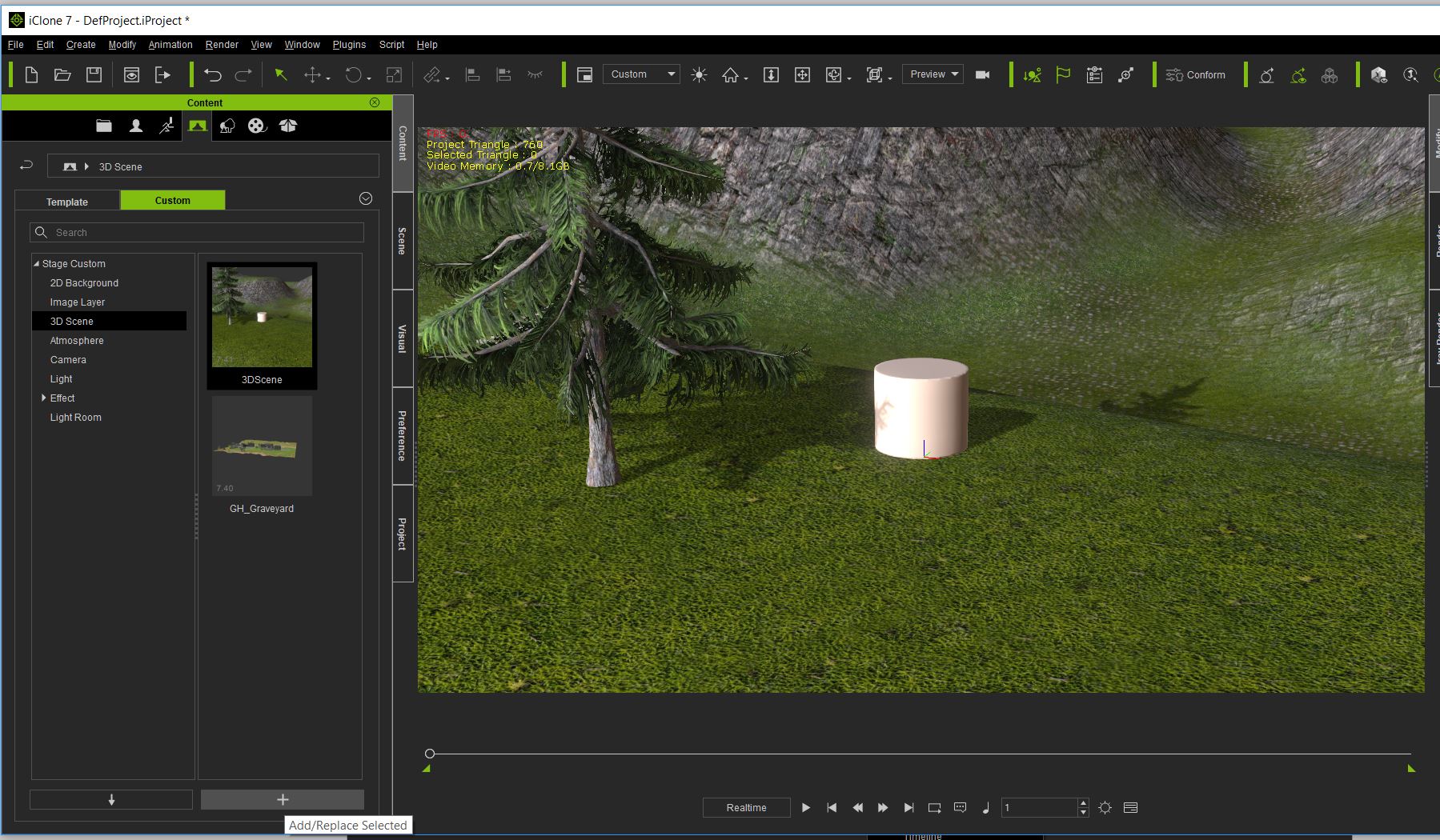Open the File menu
Viewport: 1440px width, 840px height.
pos(15,45)
